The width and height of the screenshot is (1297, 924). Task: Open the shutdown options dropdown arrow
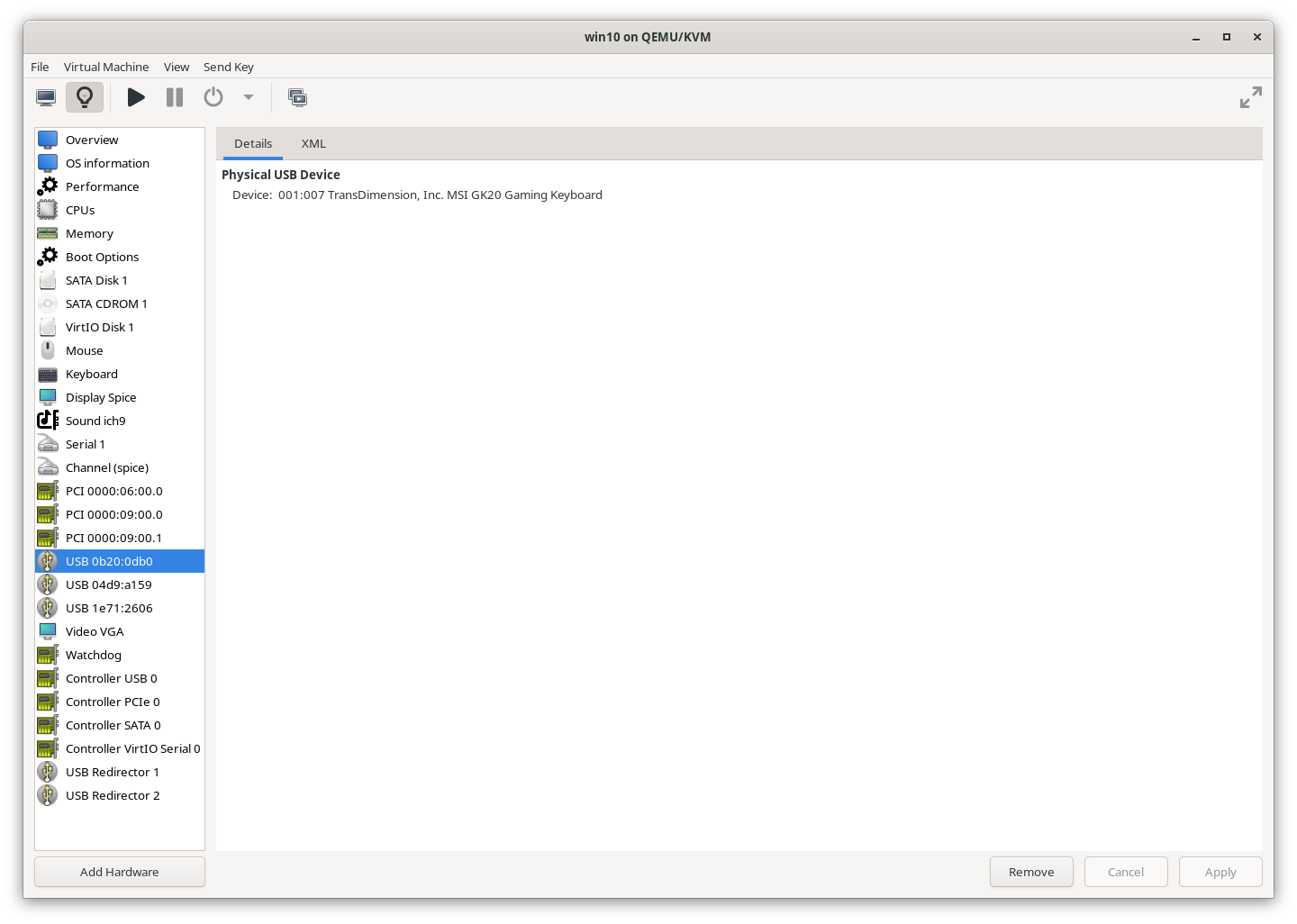tap(249, 97)
